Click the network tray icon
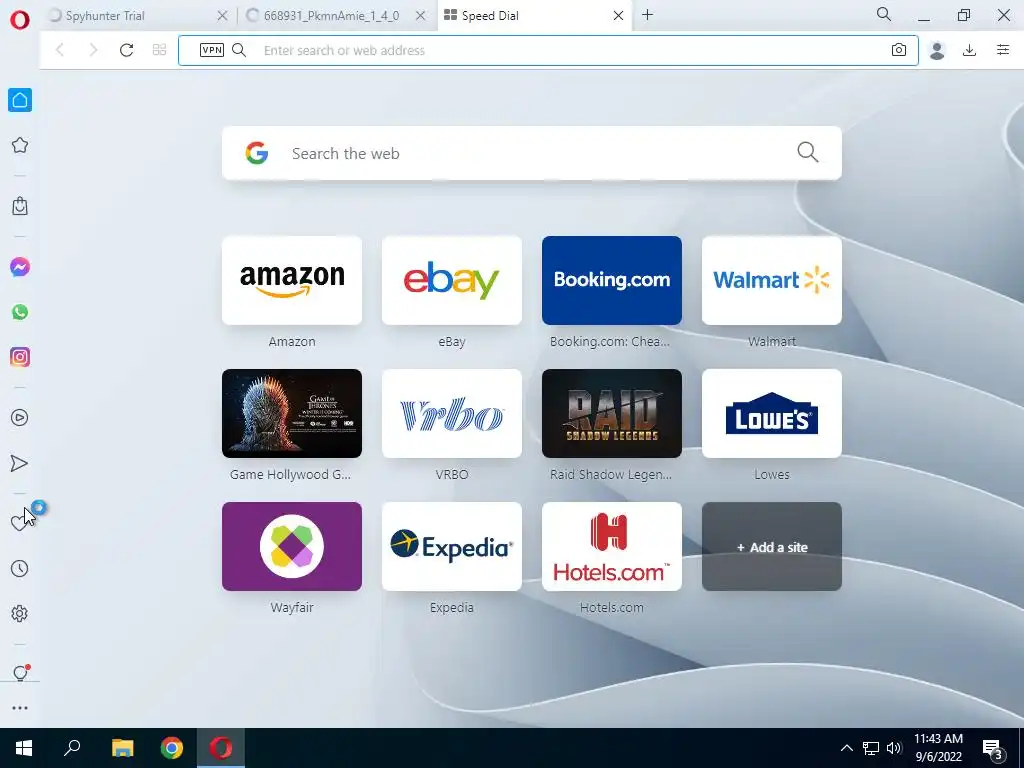The image size is (1024, 768). [871, 748]
